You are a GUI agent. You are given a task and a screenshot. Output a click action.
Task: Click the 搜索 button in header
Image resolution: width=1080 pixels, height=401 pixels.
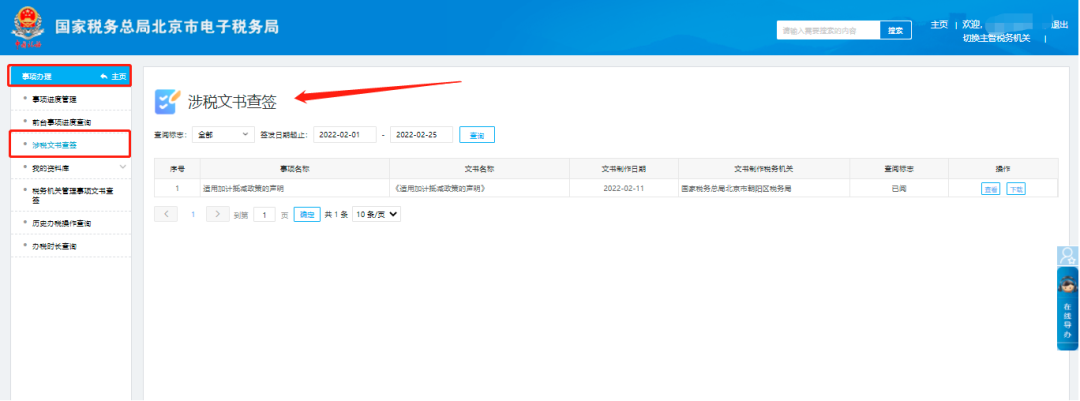895,30
